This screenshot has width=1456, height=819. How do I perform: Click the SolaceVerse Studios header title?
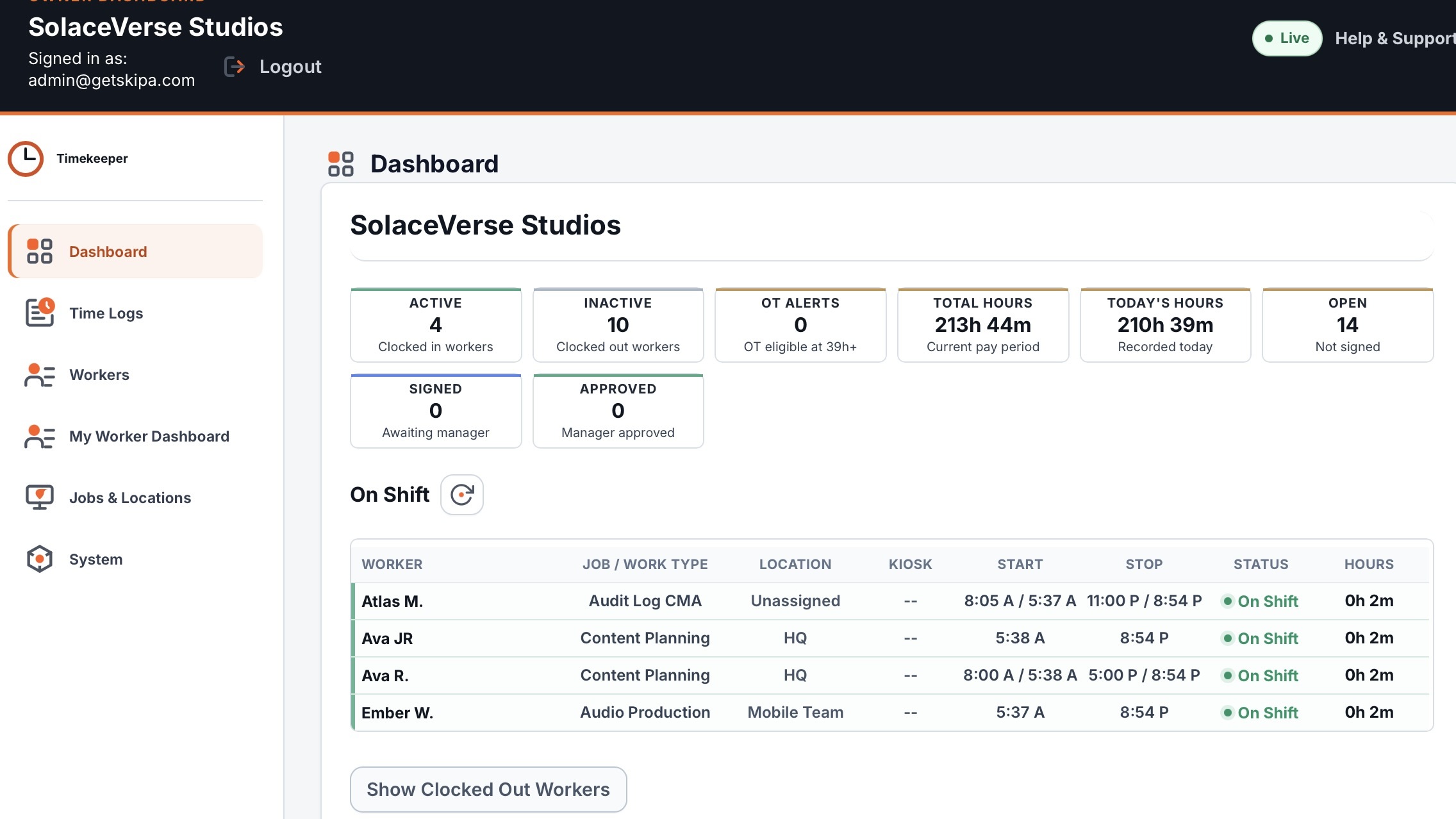click(x=156, y=27)
